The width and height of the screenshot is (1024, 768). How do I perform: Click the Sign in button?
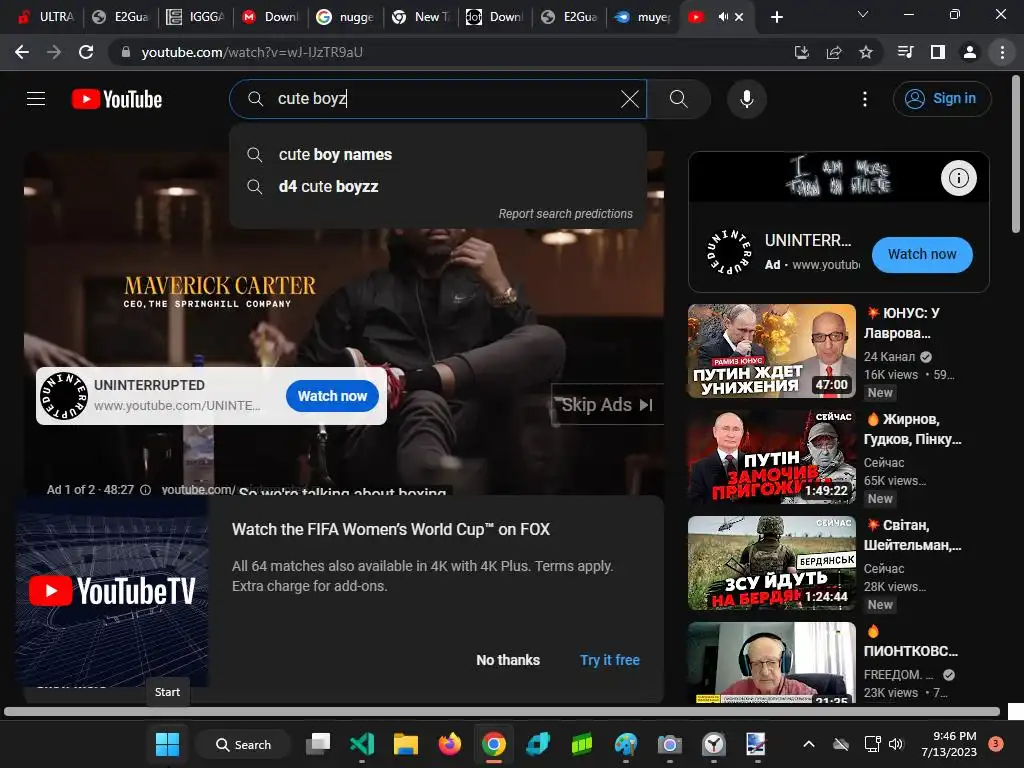point(942,99)
